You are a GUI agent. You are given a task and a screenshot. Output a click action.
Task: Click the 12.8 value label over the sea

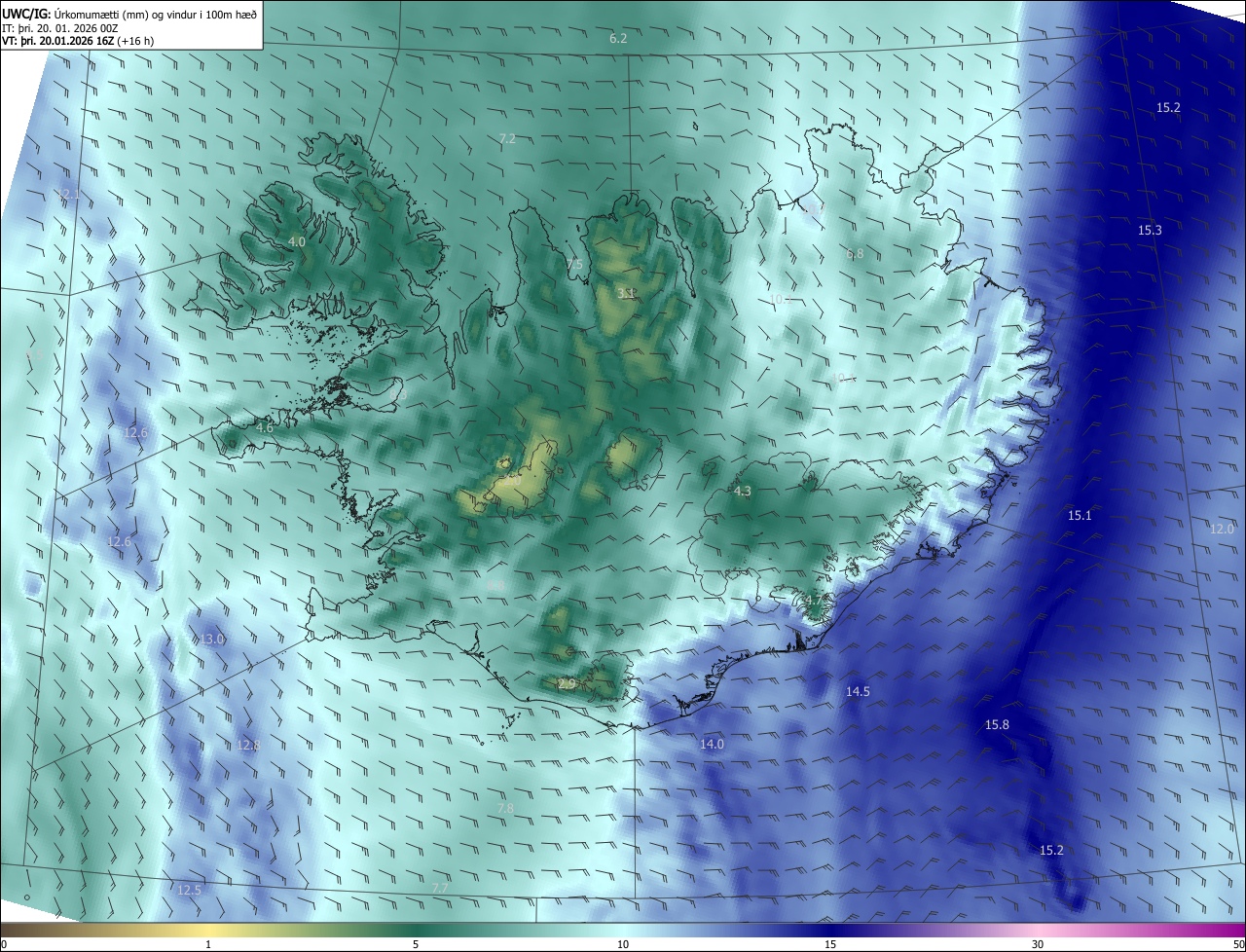(x=248, y=746)
